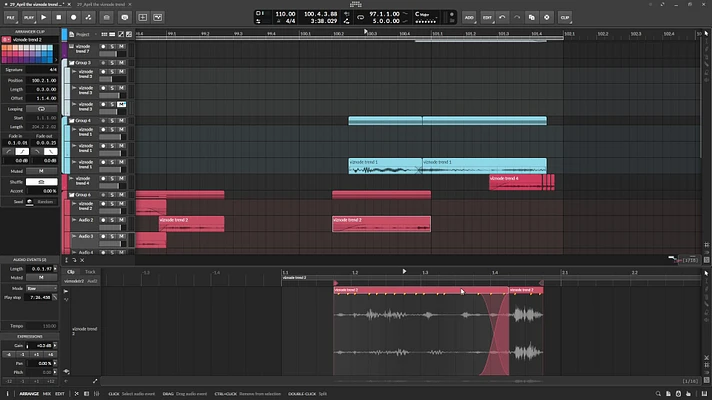Expand the audio event Length arrow
The image size is (712, 400).
pyautogui.click(x=55, y=269)
